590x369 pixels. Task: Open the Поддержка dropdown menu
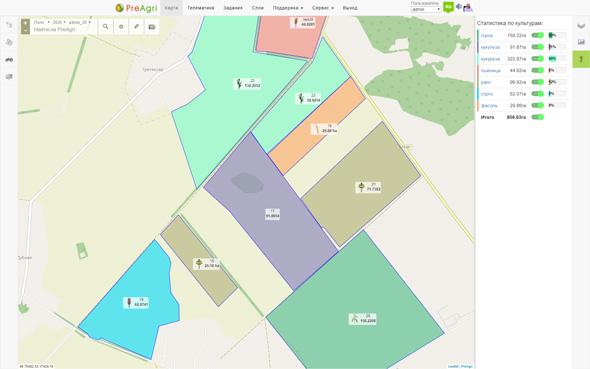[288, 8]
